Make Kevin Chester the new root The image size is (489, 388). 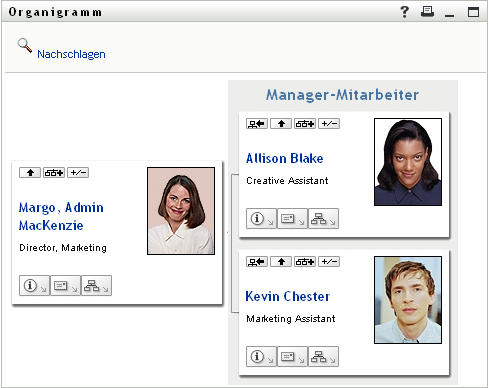coord(257,262)
